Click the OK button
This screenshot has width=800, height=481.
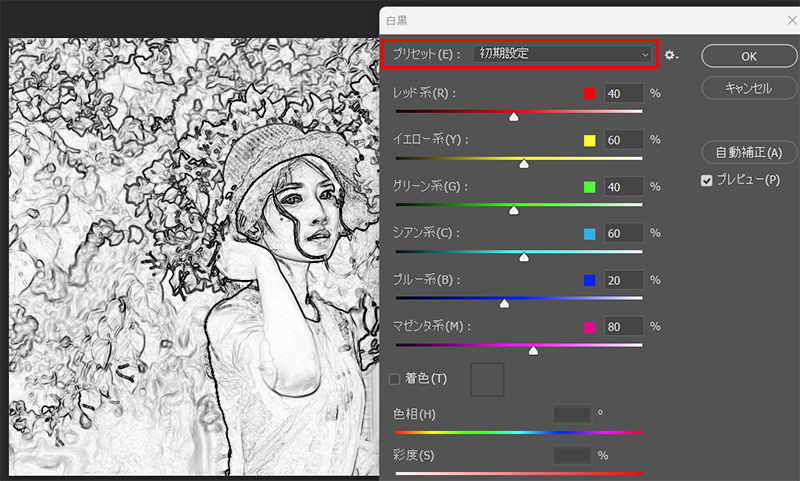(x=748, y=54)
